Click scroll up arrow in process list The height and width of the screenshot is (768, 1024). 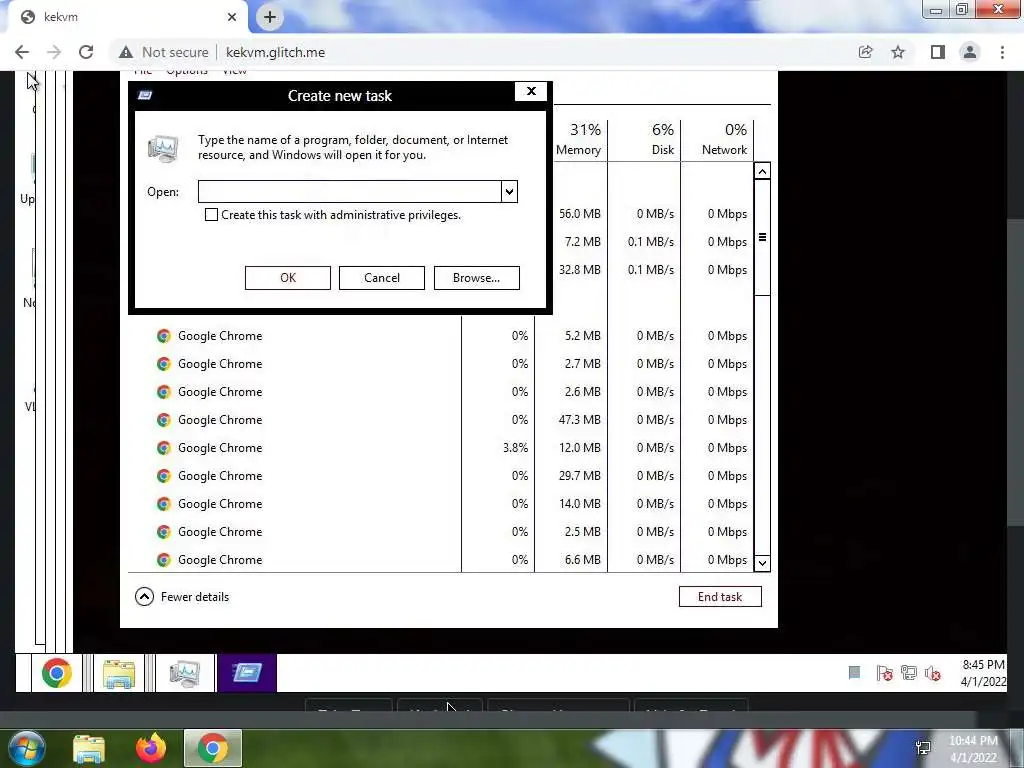[x=762, y=171]
